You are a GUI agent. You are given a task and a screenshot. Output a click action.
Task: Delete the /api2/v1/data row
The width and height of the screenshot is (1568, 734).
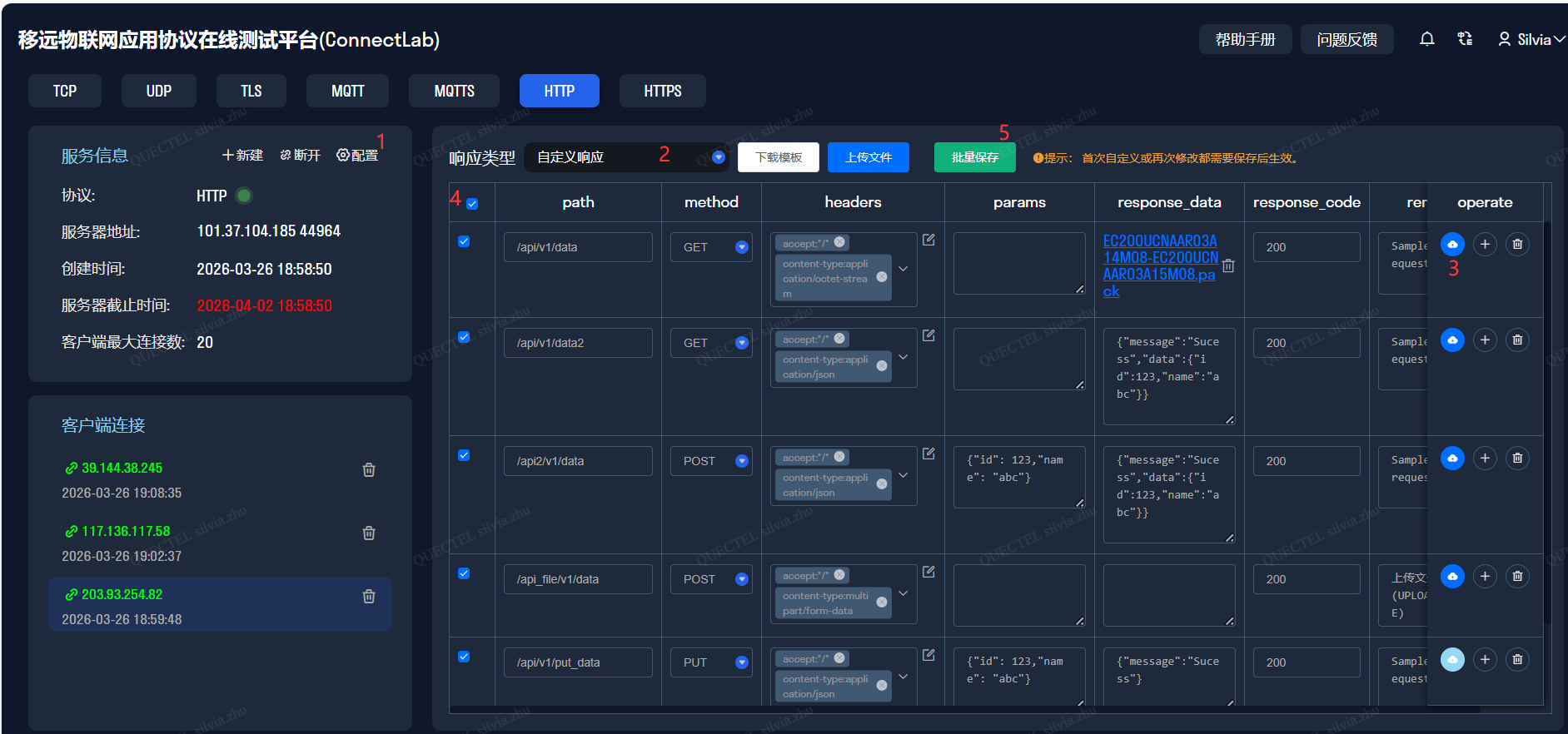pos(1517,459)
